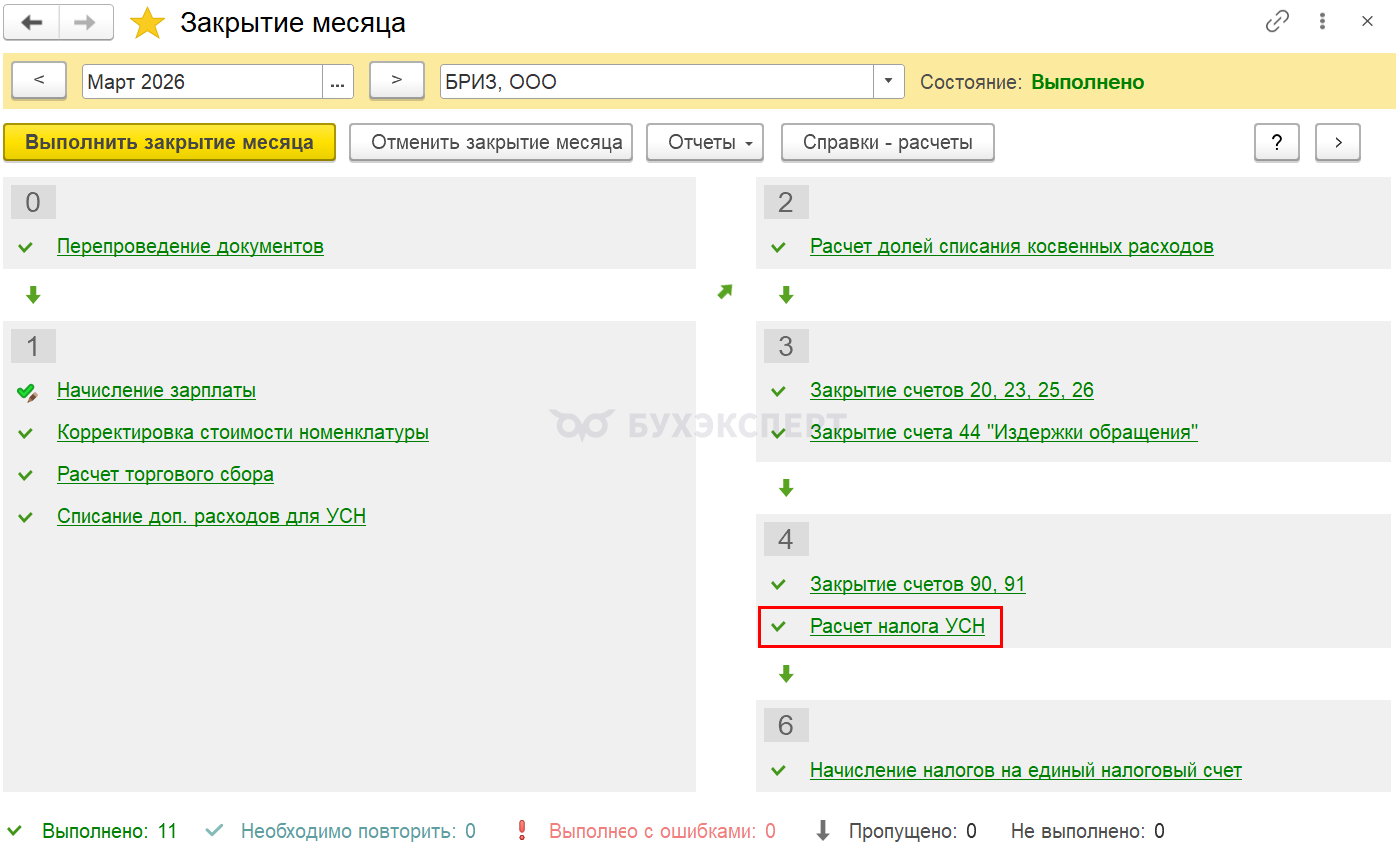Switch to previous month with < button
Viewport: 1396px width, 852px height.
[39, 81]
